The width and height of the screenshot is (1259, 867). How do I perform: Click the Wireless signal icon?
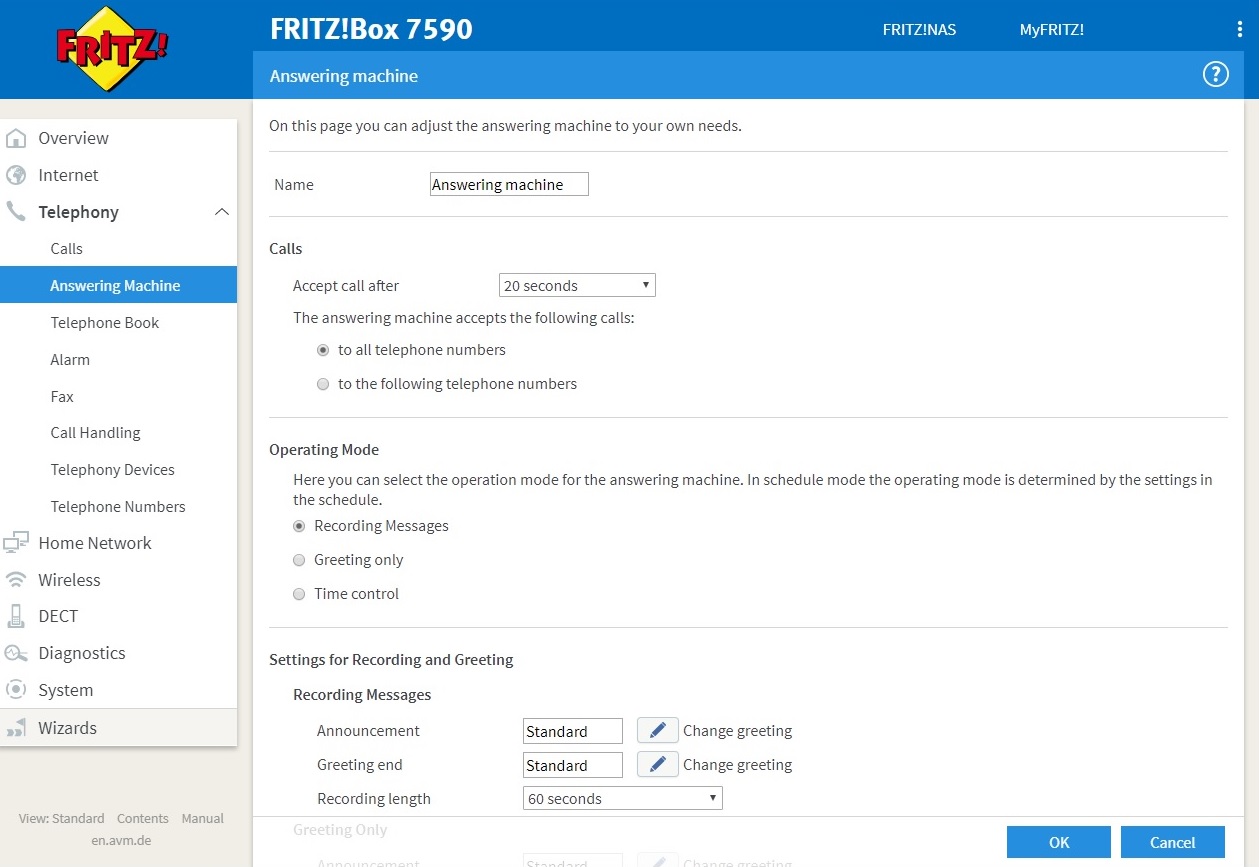click(16, 580)
